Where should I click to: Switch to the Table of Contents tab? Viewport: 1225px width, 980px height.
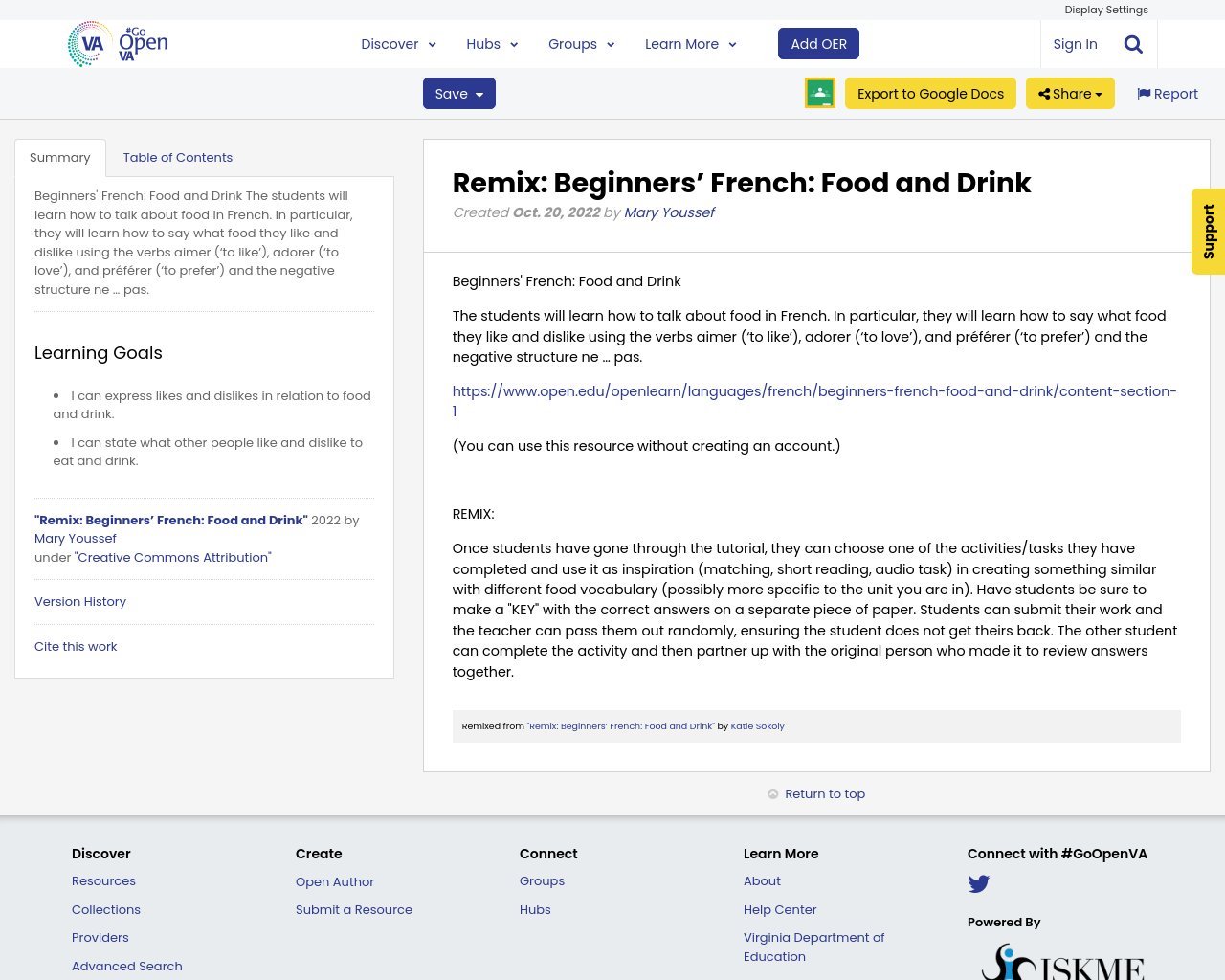(x=177, y=156)
